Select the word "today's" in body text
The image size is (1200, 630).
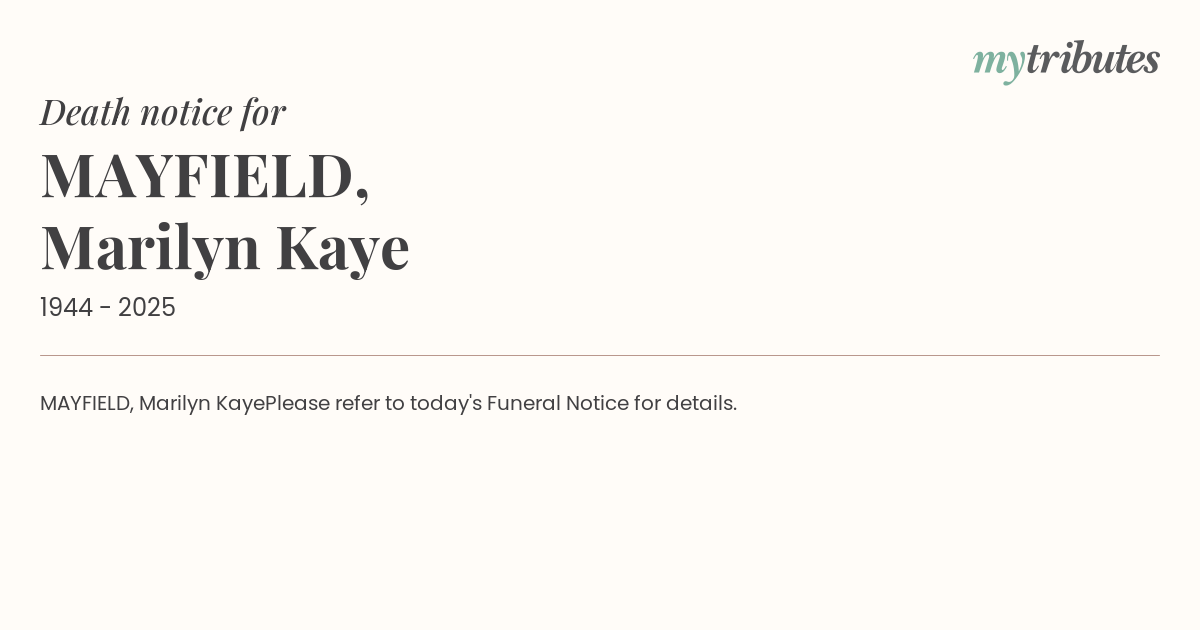tap(446, 404)
